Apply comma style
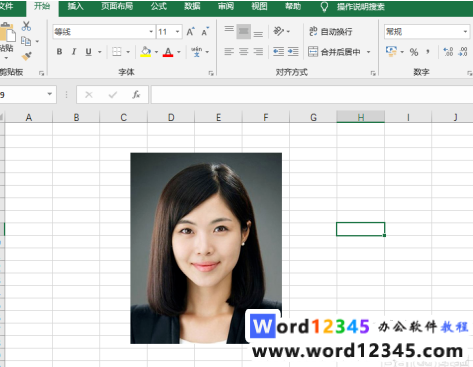Image resolution: width=473 pixels, height=367 pixels. tap(428, 52)
